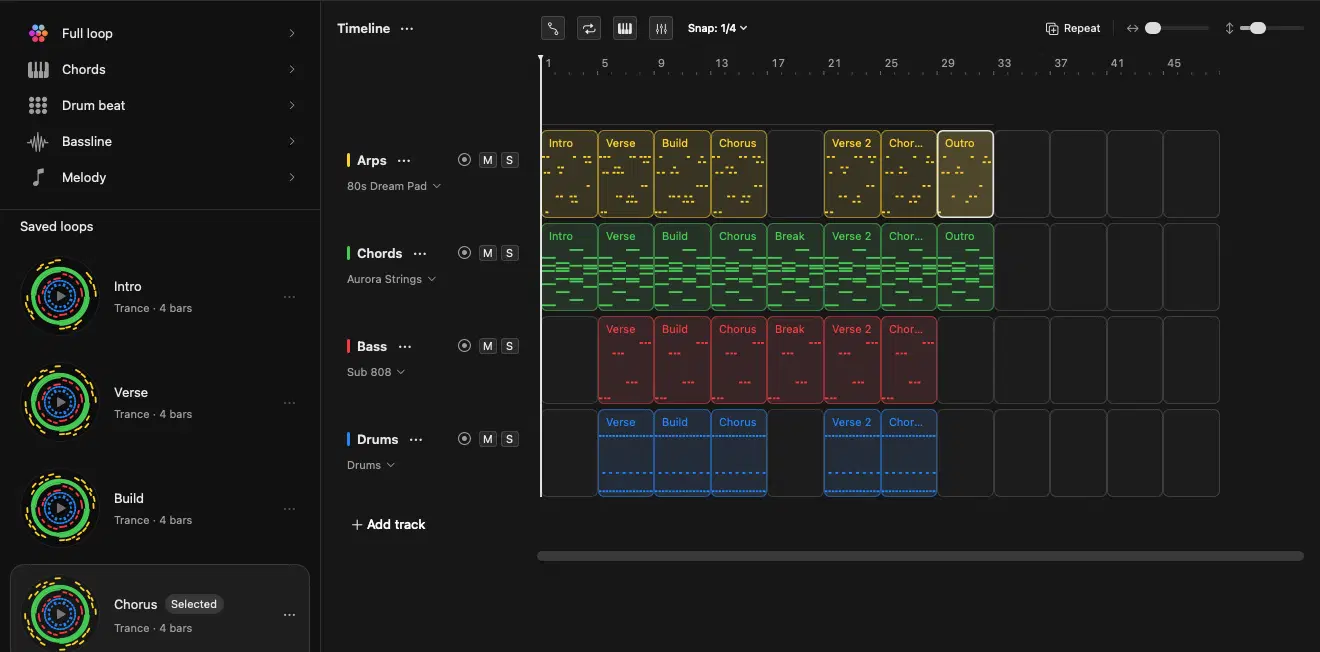Open the mixer sliders icon in toolbar
The height and width of the screenshot is (652, 1320).
coord(661,28)
